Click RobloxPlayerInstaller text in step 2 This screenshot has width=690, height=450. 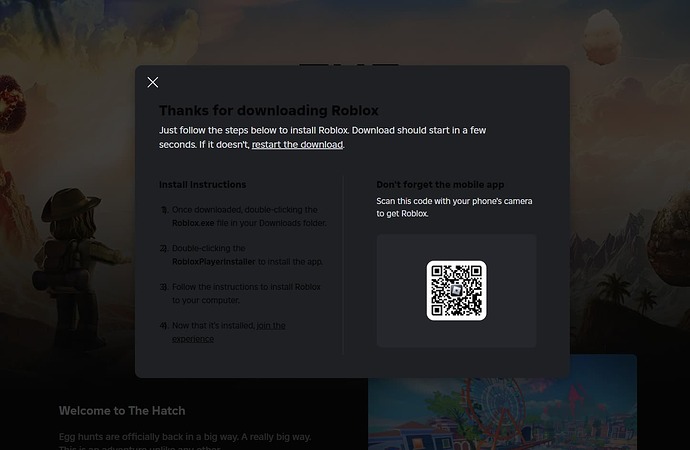[x=213, y=262]
